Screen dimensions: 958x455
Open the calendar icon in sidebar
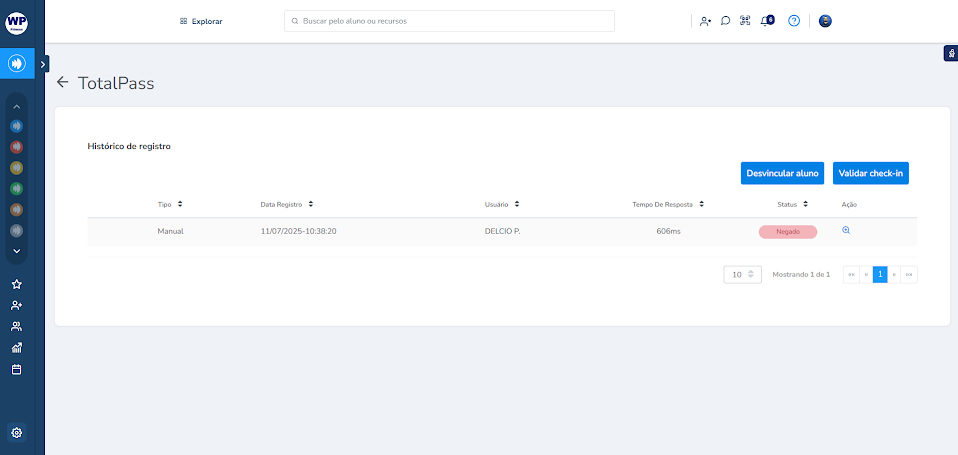coord(17,369)
